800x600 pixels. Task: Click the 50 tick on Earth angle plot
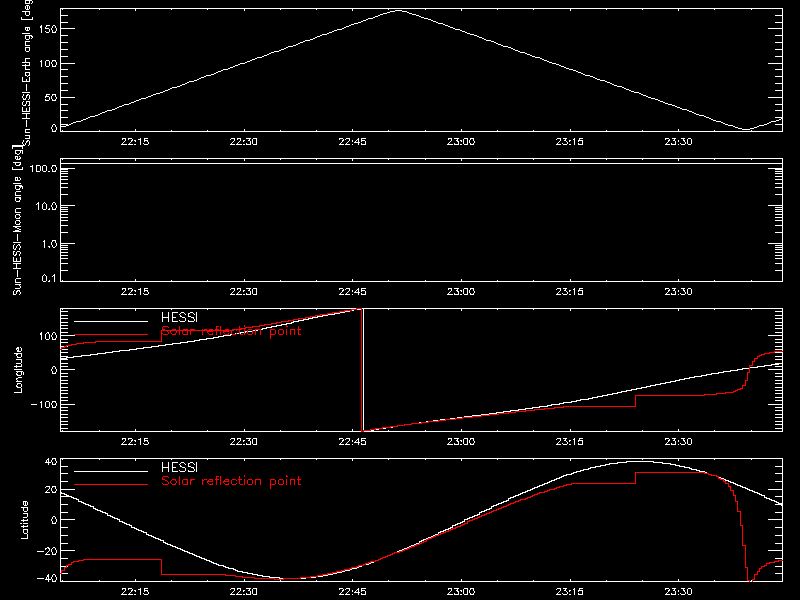(51, 98)
